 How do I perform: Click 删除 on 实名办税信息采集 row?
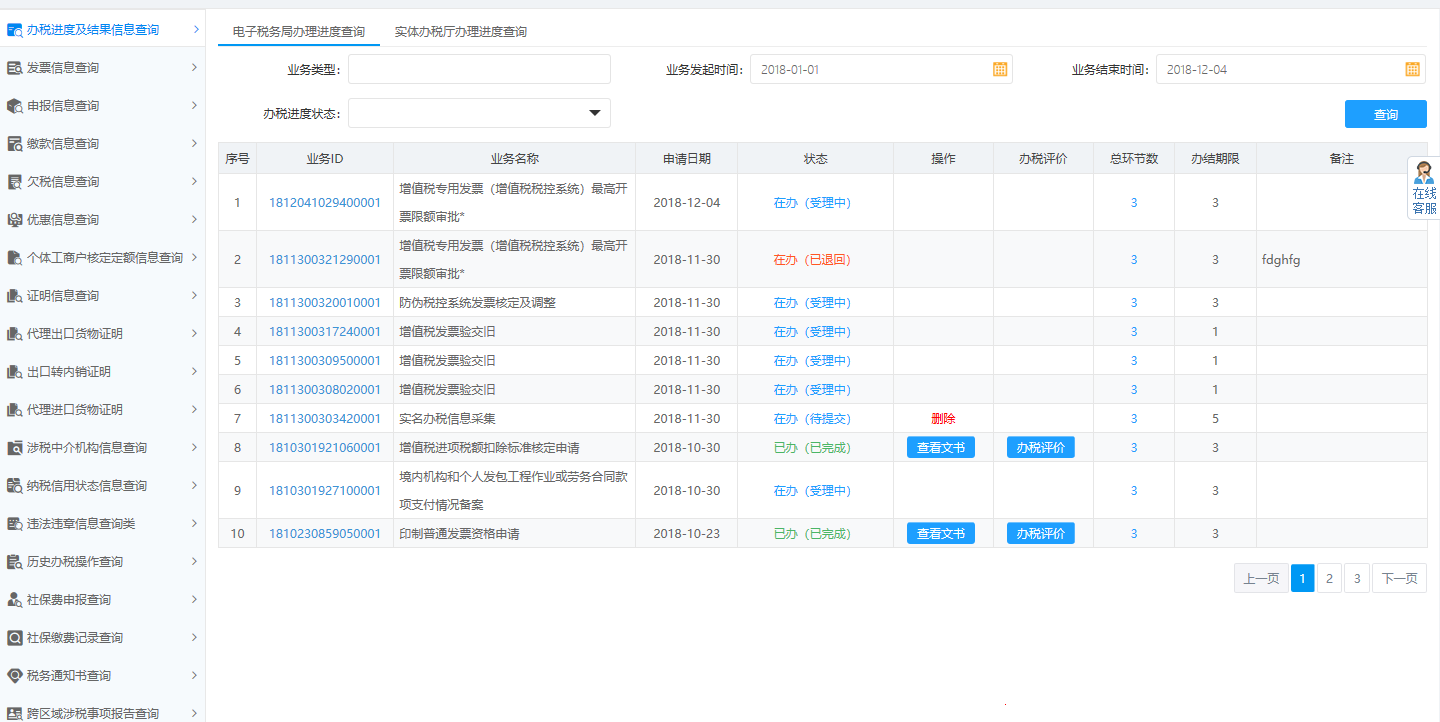pos(941,418)
